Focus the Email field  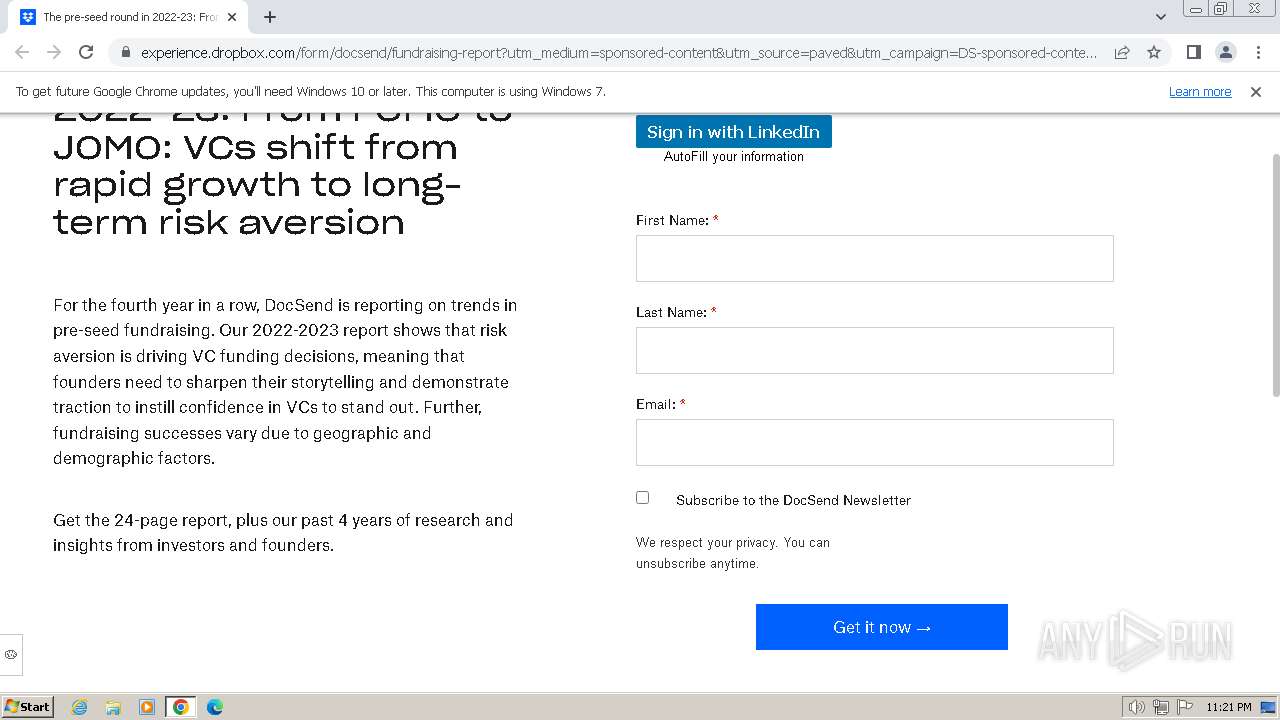(x=875, y=442)
